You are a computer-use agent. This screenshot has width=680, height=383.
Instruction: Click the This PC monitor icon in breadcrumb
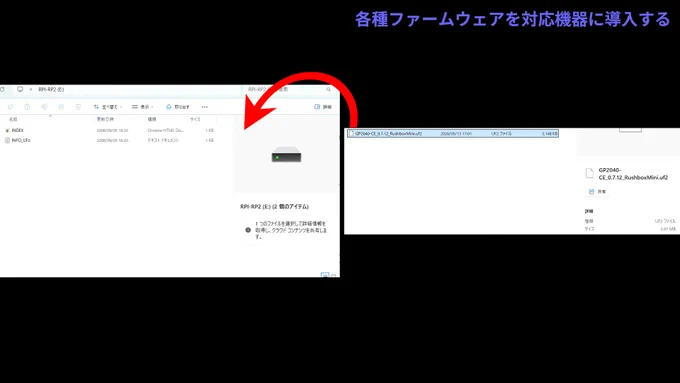tap(20, 89)
